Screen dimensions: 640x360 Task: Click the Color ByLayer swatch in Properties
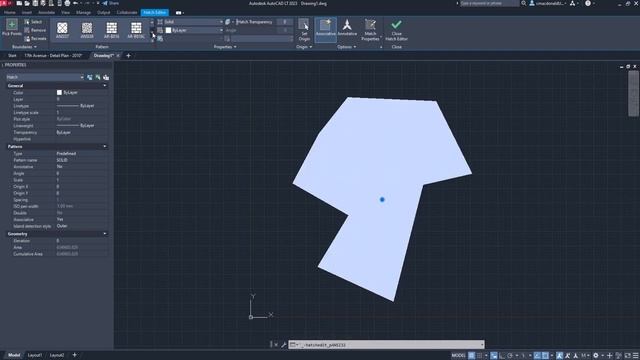(59, 93)
